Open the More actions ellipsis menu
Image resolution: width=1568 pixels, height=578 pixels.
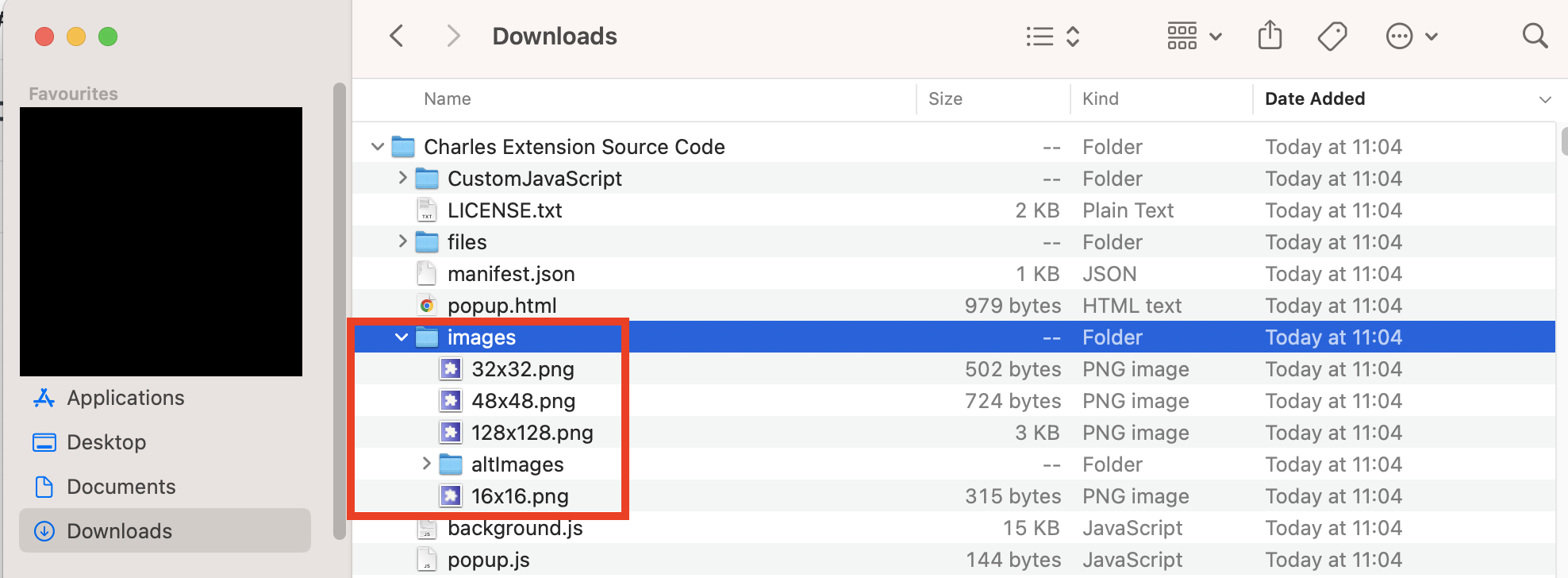pyautogui.click(x=1411, y=37)
